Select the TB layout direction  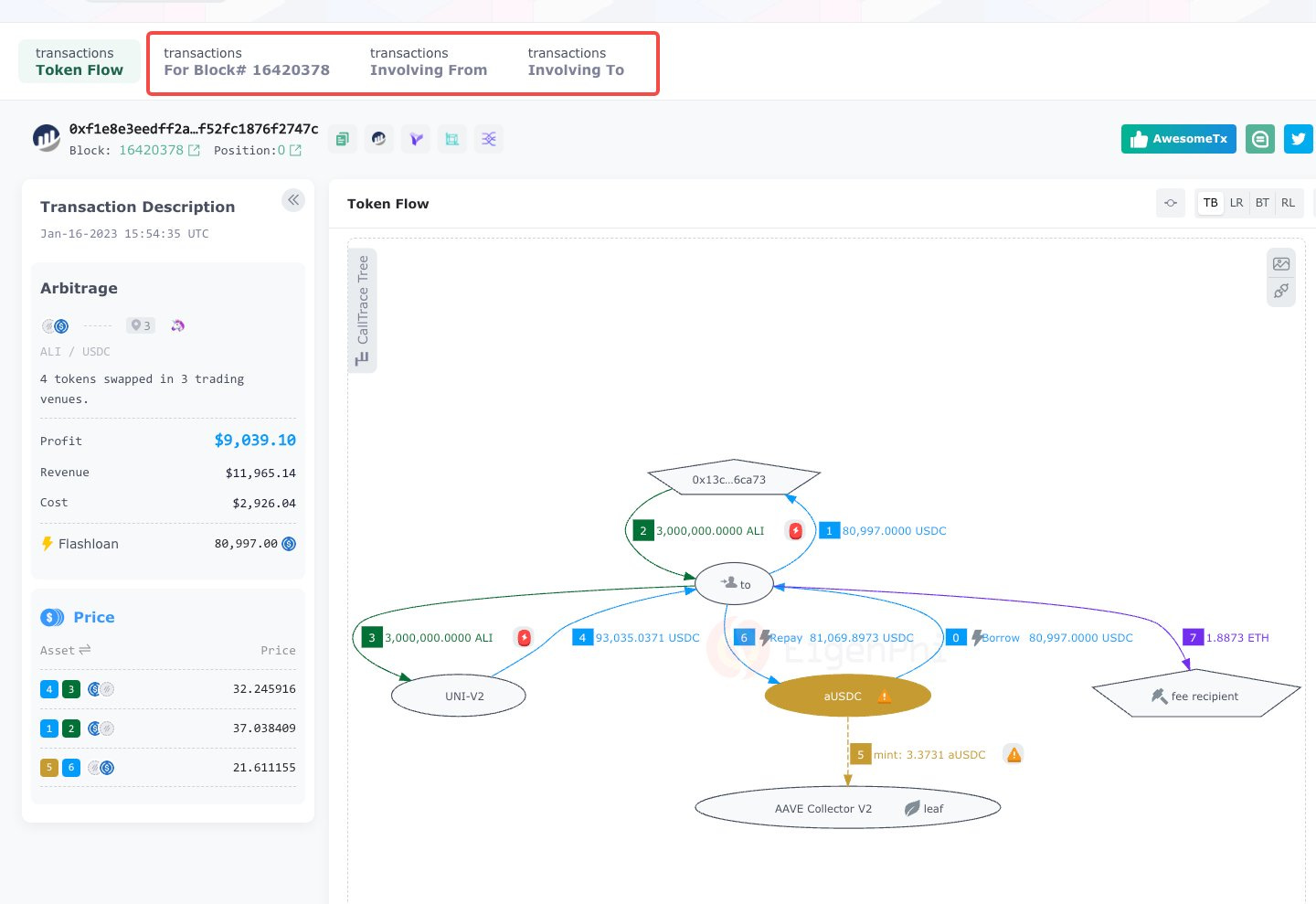[1211, 203]
